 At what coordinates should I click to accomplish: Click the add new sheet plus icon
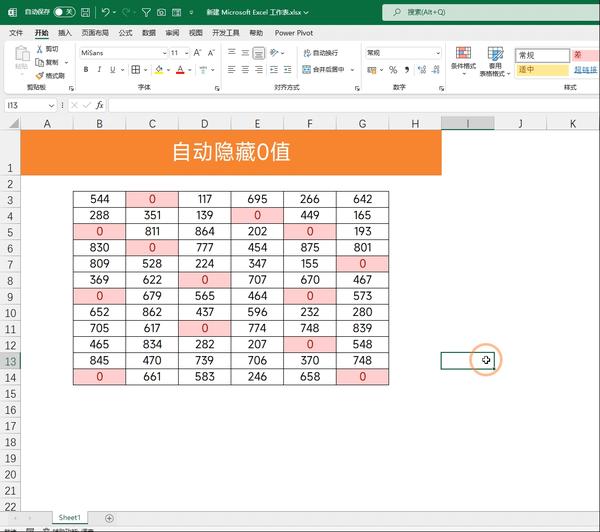[109, 518]
